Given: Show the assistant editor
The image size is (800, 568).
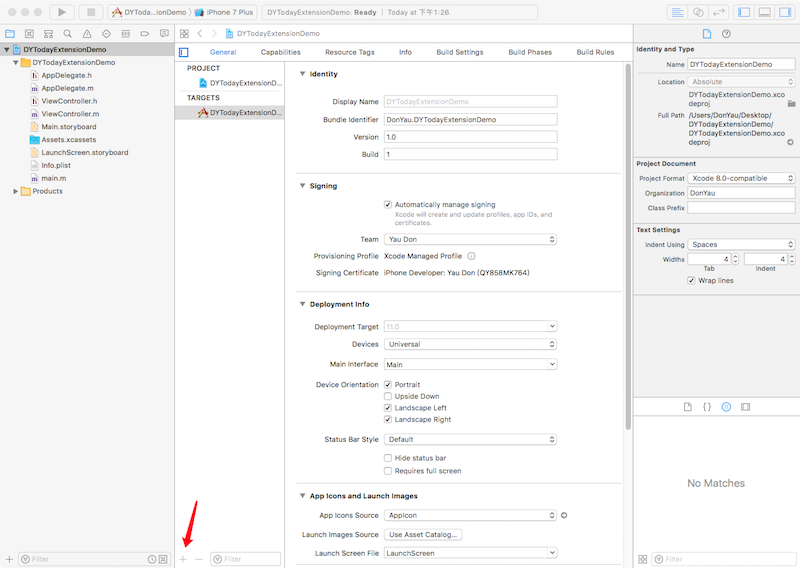Looking at the screenshot, I should [x=698, y=12].
